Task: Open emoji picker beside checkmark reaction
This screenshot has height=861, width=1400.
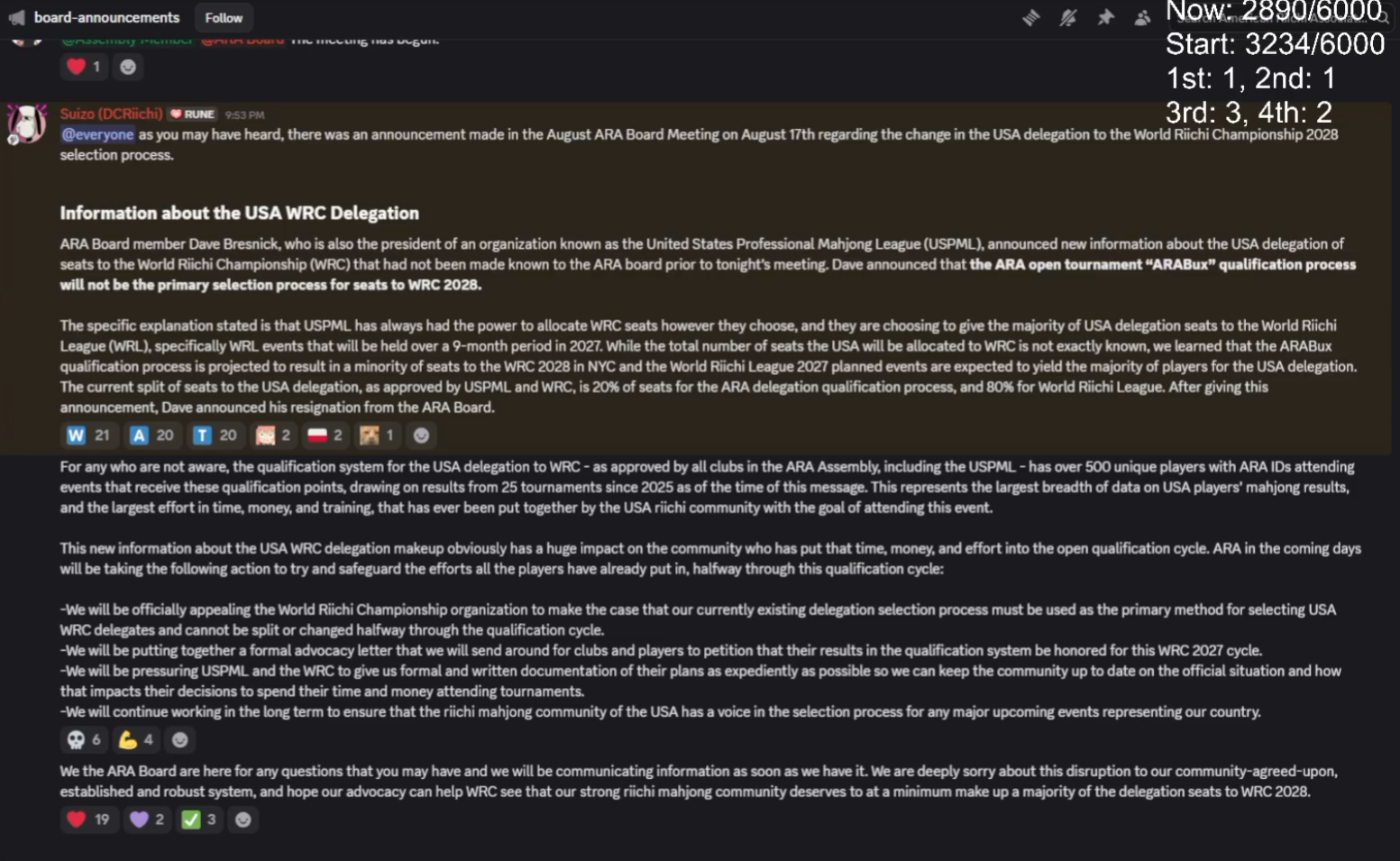Action: 242,820
